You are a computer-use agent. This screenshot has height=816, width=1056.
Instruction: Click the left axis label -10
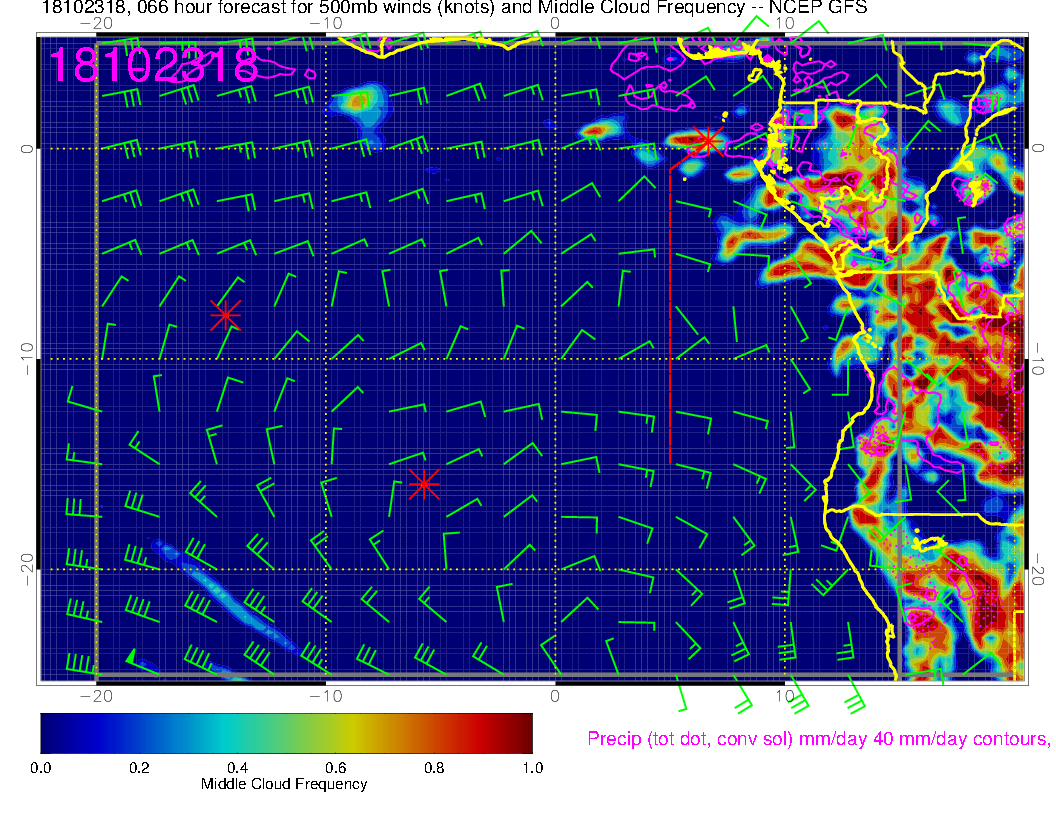point(26,359)
